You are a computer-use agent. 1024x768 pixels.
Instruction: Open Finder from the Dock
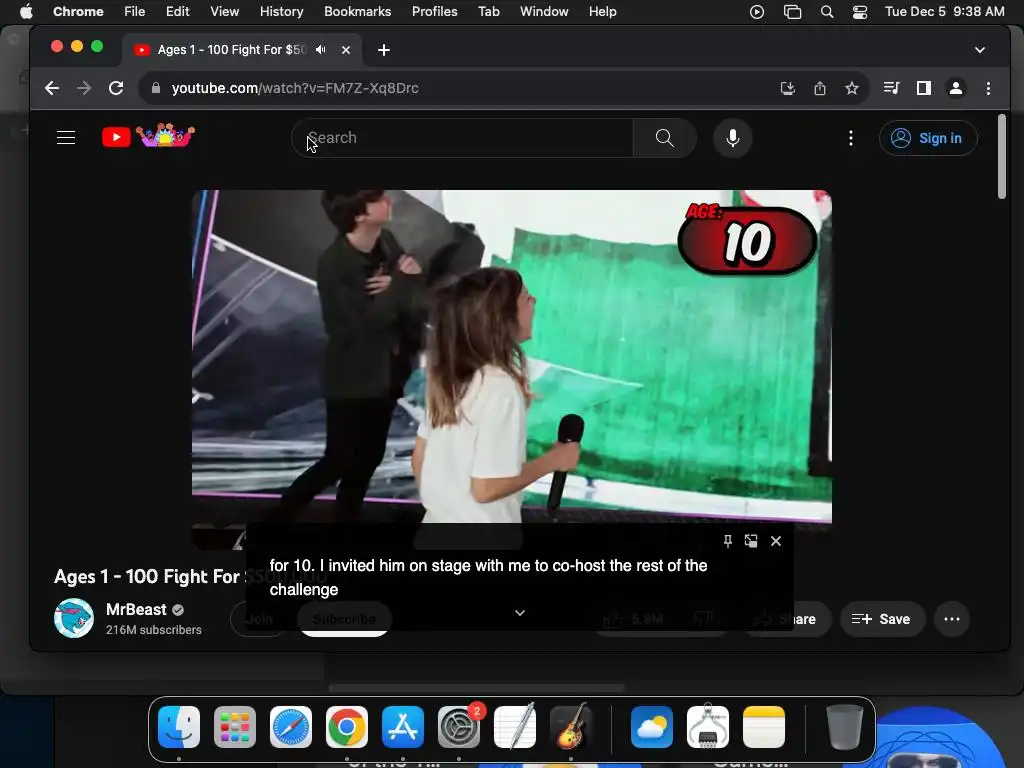179,727
